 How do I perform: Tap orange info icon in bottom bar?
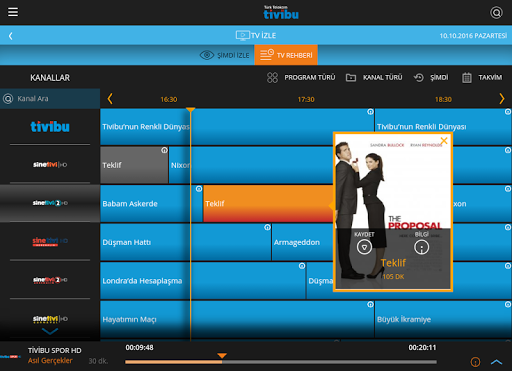coord(475,362)
